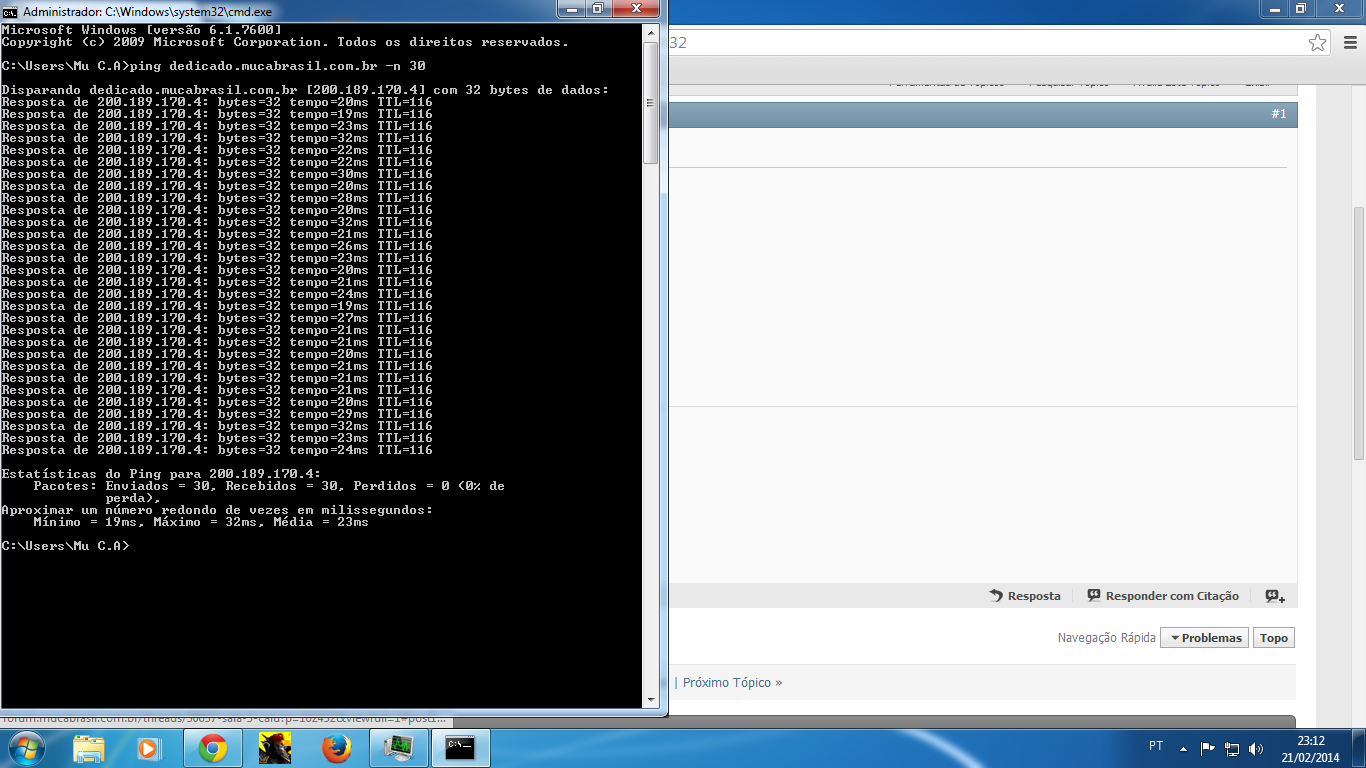
Task: Click the Resposta reply button
Action: (x=1025, y=596)
